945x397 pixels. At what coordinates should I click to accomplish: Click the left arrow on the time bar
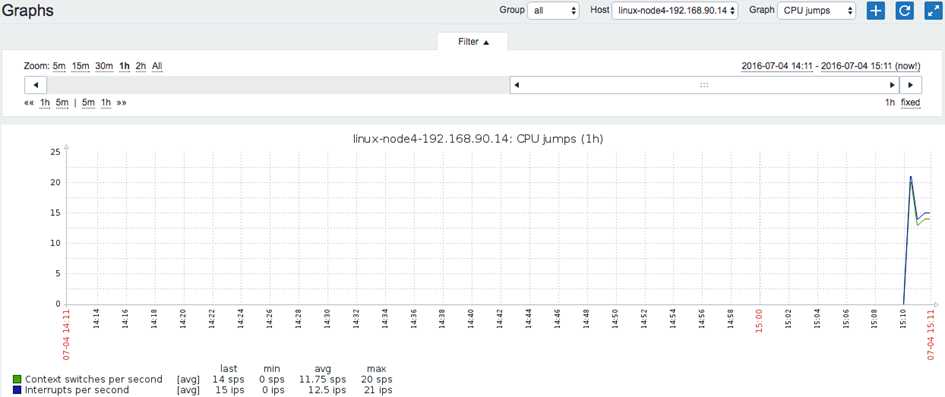pyautogui.click(x=36, y=85)
